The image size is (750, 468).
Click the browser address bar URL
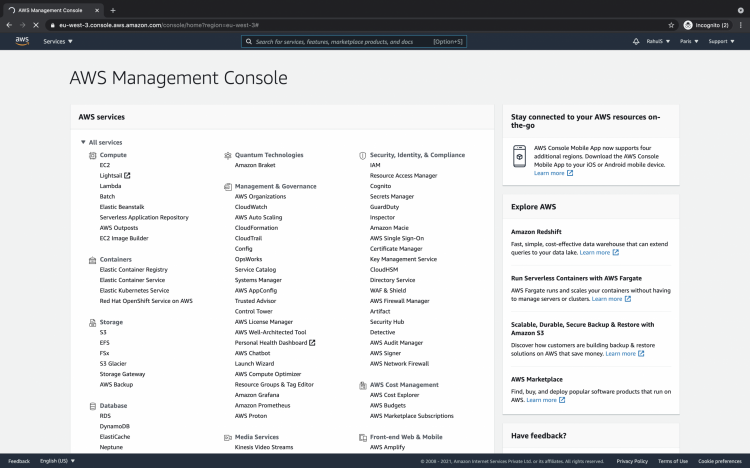pos(159,25)
